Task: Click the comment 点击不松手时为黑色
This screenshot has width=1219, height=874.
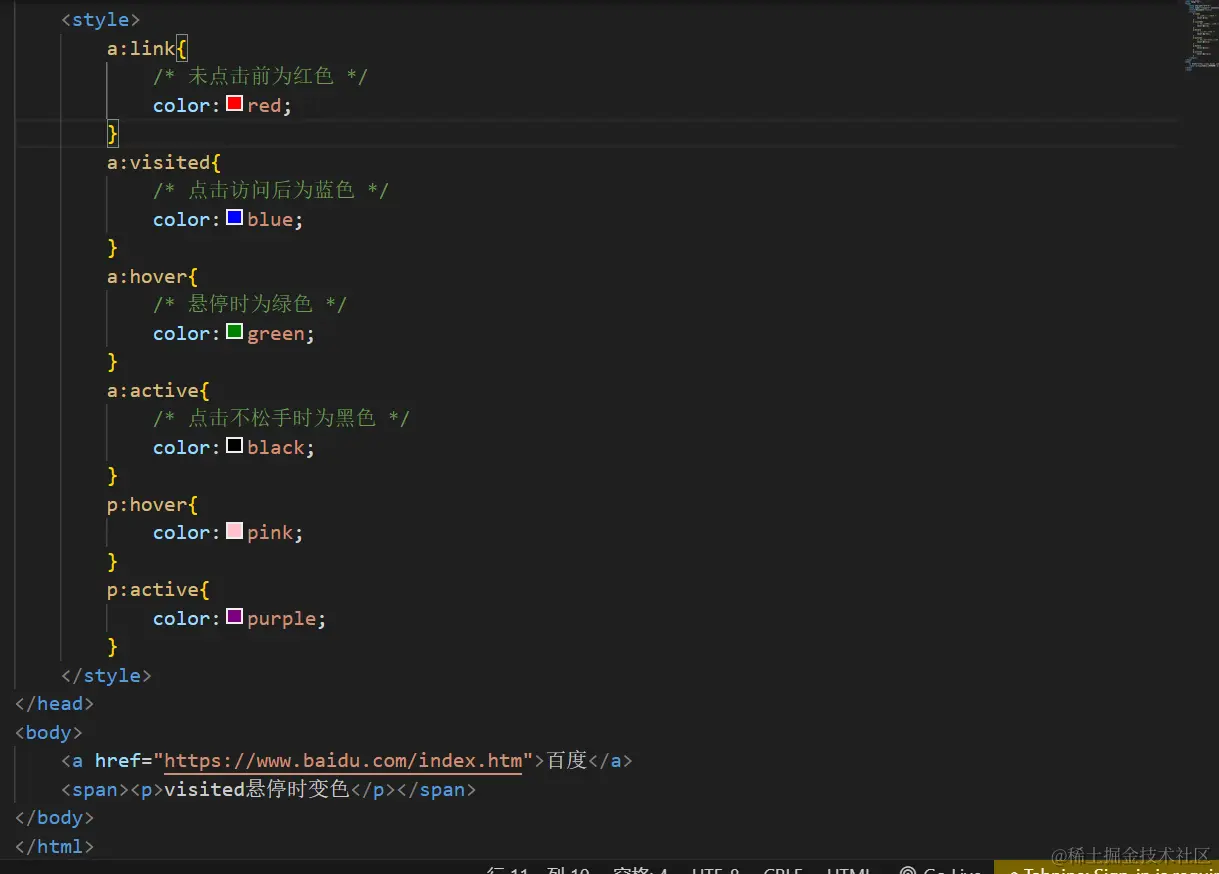Action: click(282, 418)
